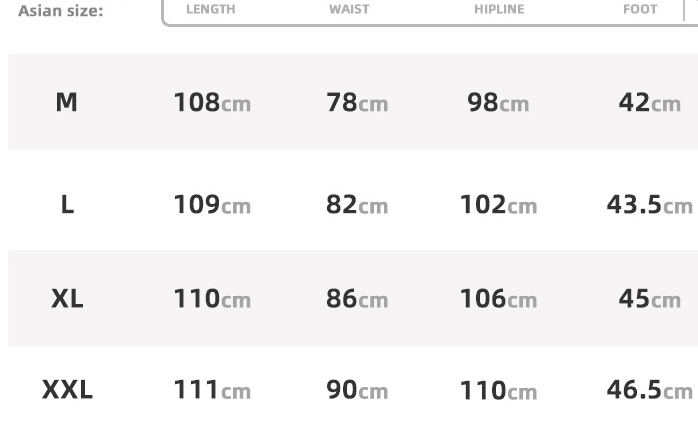
Task: Click the 43.5cm foot value
Action: (x=649, y=205)
